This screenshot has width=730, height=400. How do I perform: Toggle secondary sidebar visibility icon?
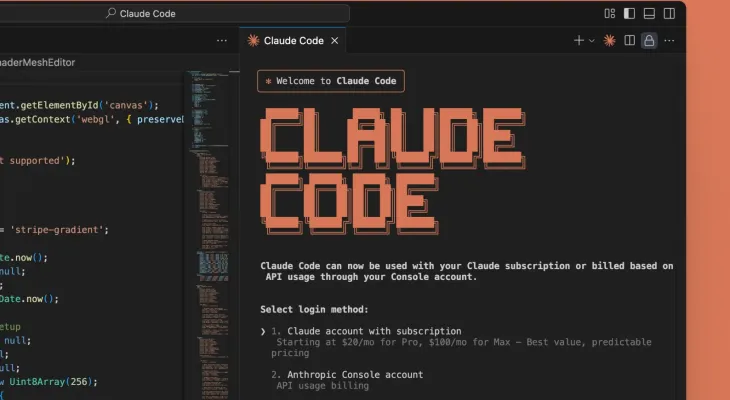(669, 14)
